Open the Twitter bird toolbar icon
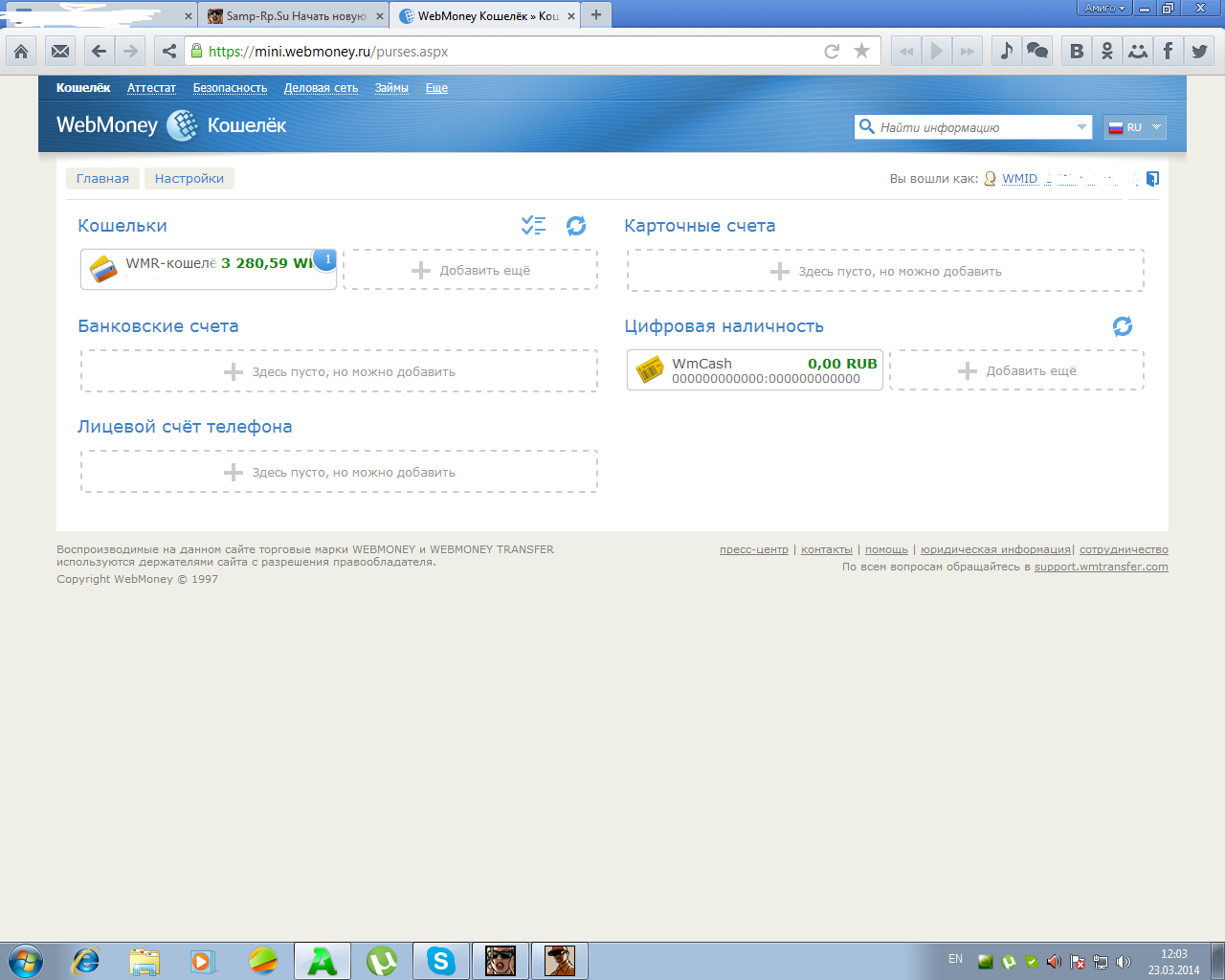 [1199, 52]
